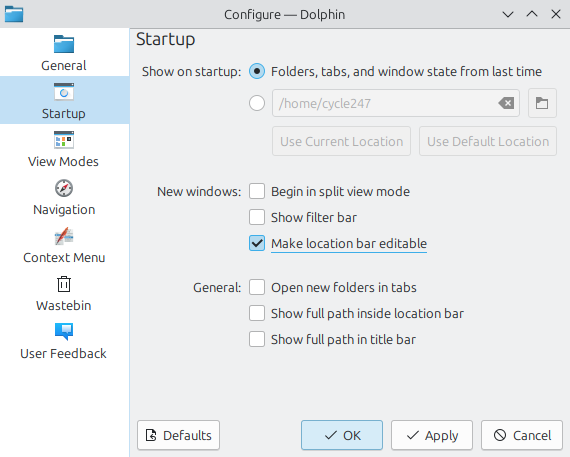
Task: Open the Context Menu settings icon
Action: 64,236
